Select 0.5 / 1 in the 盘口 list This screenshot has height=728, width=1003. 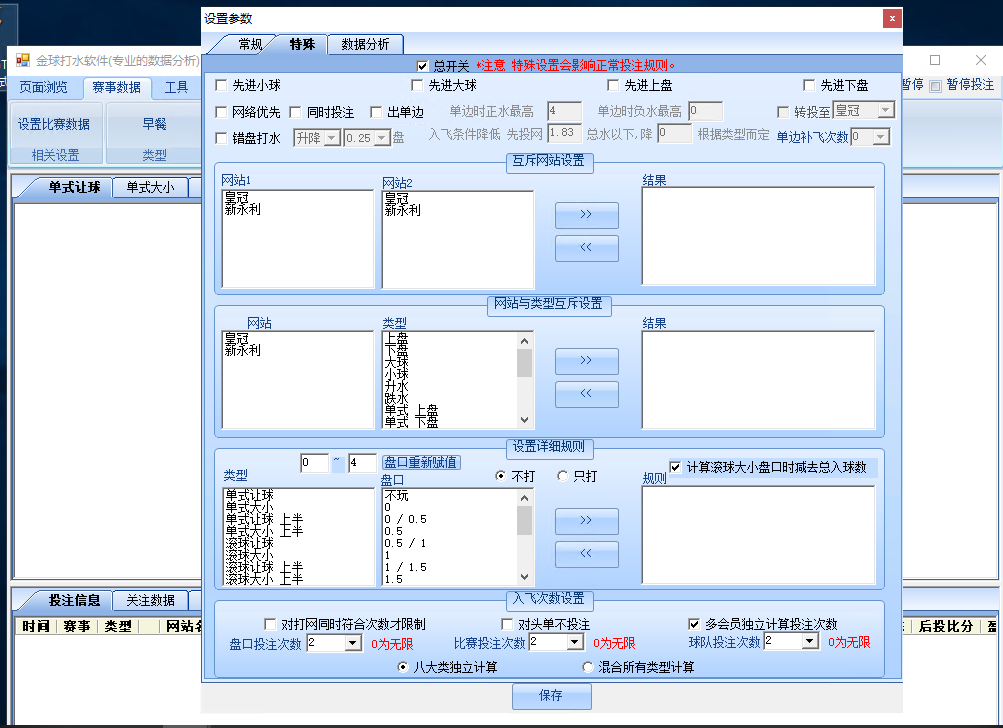[405, 543]
